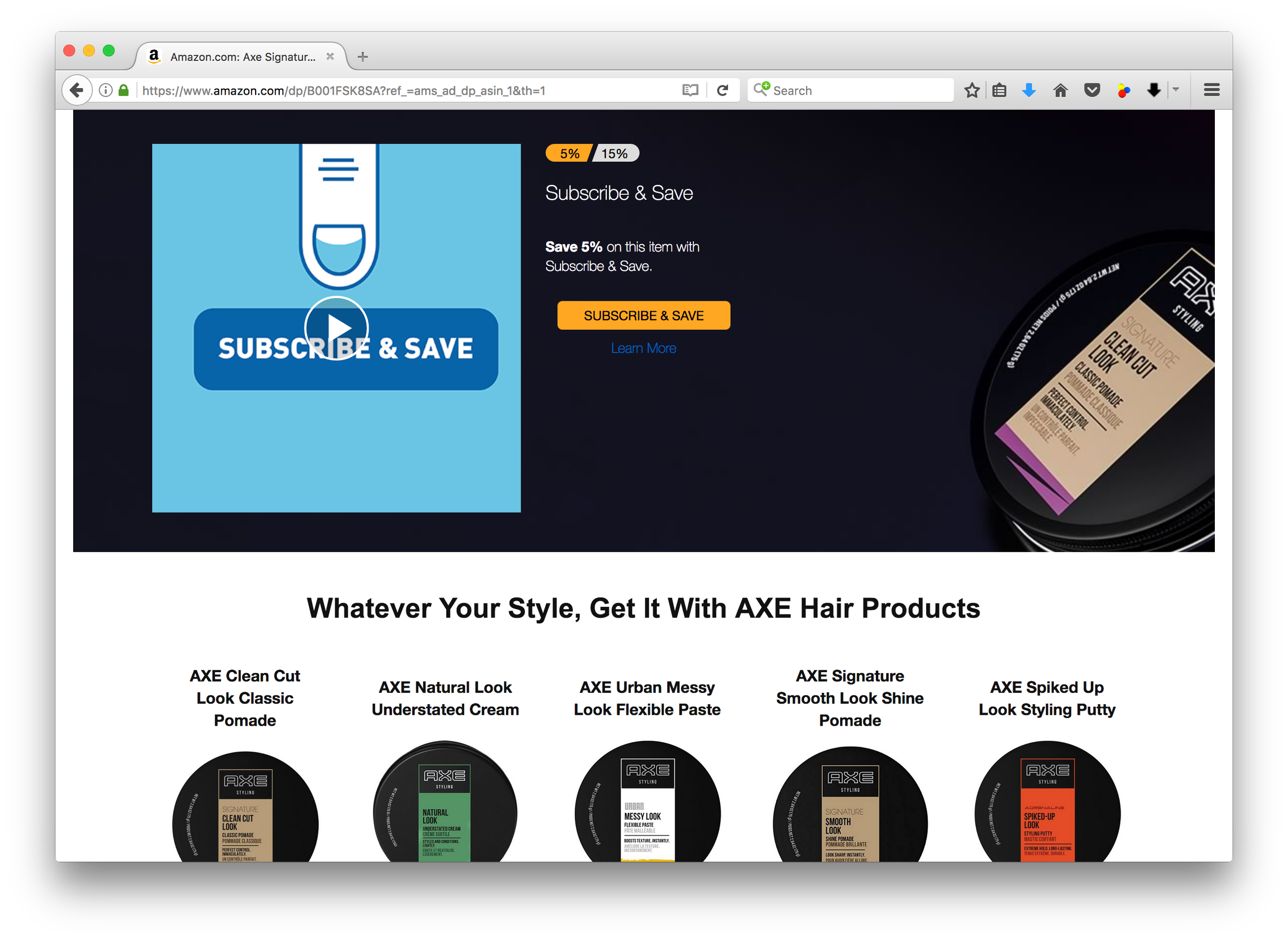Focus the browser Search field

tap(850, 90)
